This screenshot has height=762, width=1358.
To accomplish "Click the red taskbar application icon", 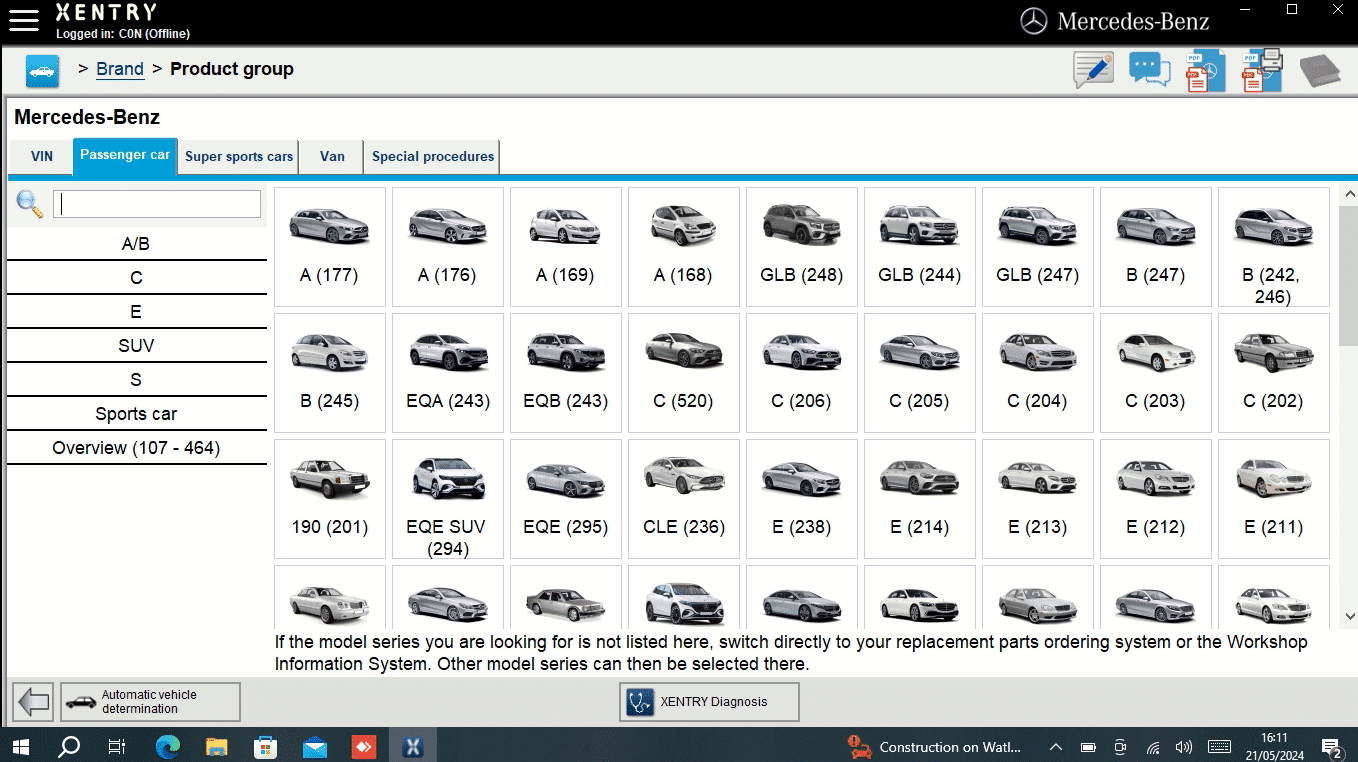I will [363, 746].
